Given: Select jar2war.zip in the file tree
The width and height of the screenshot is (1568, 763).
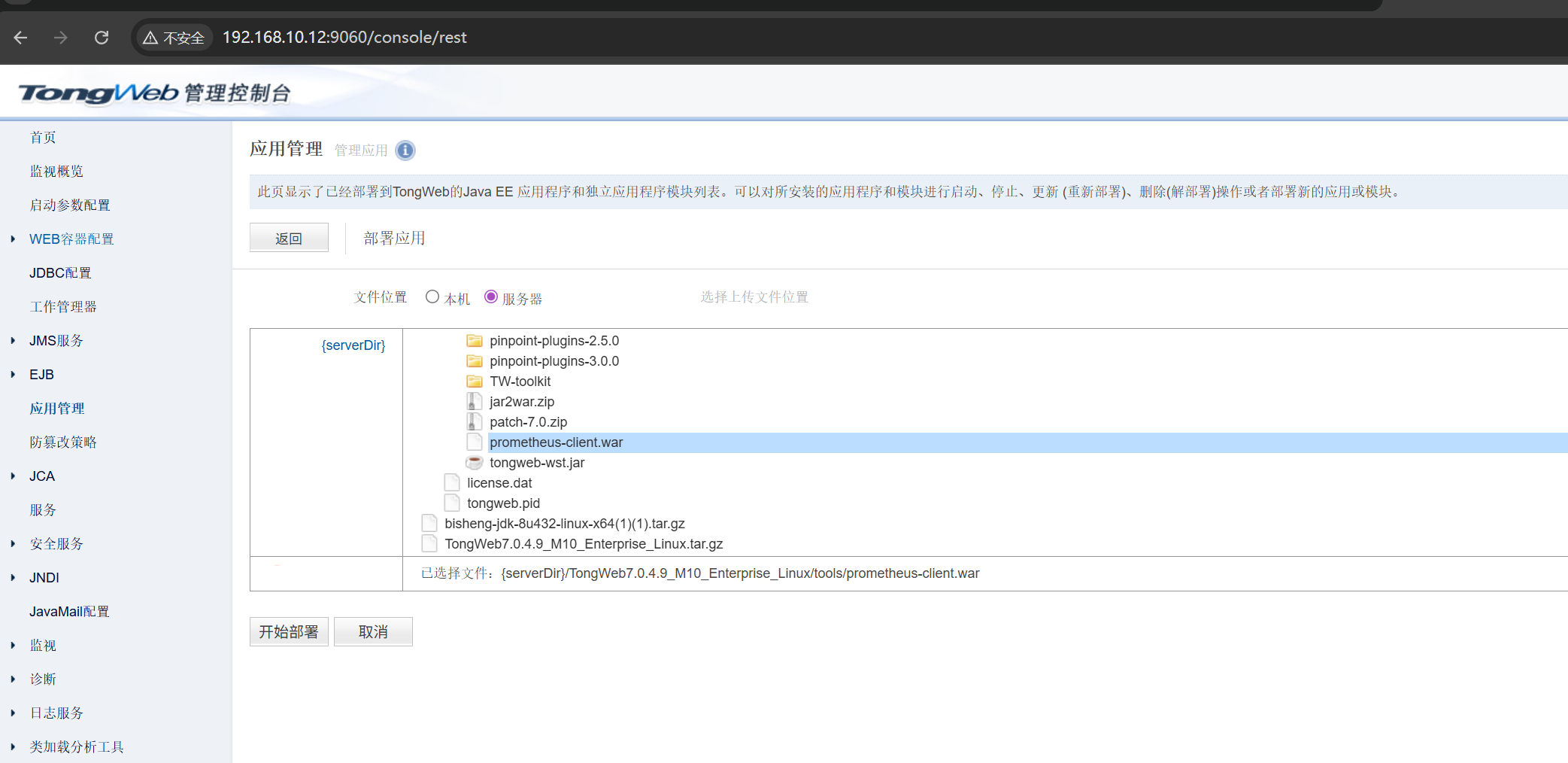Looking at the screenshot, I should pos(522,402).
